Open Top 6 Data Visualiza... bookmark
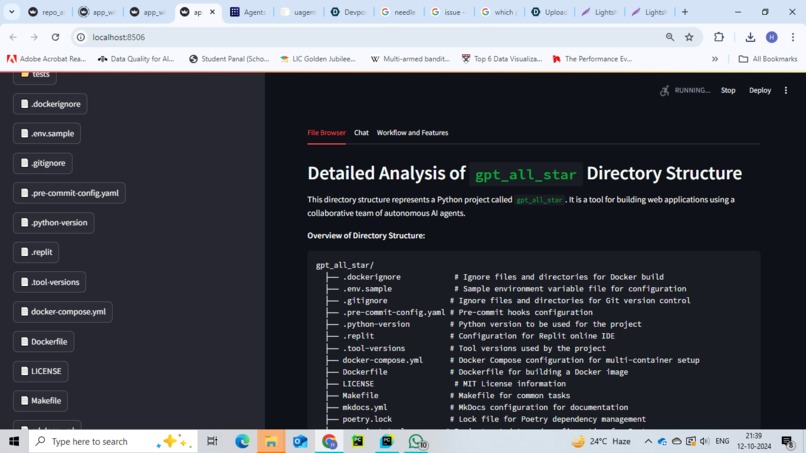806x453 pixels. [502, 59]
